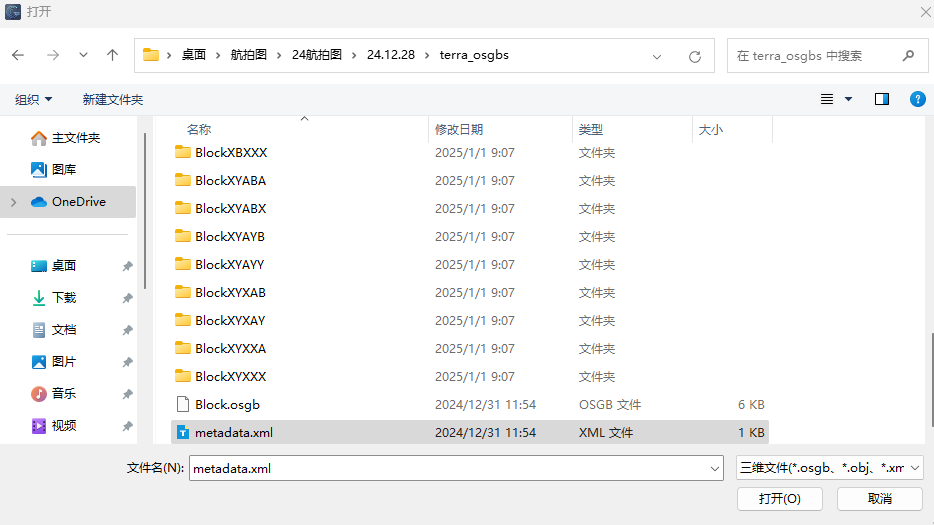Open the file type filter dropdown
The height and width of the screenshot is (525, 934).
coord(828,468)
